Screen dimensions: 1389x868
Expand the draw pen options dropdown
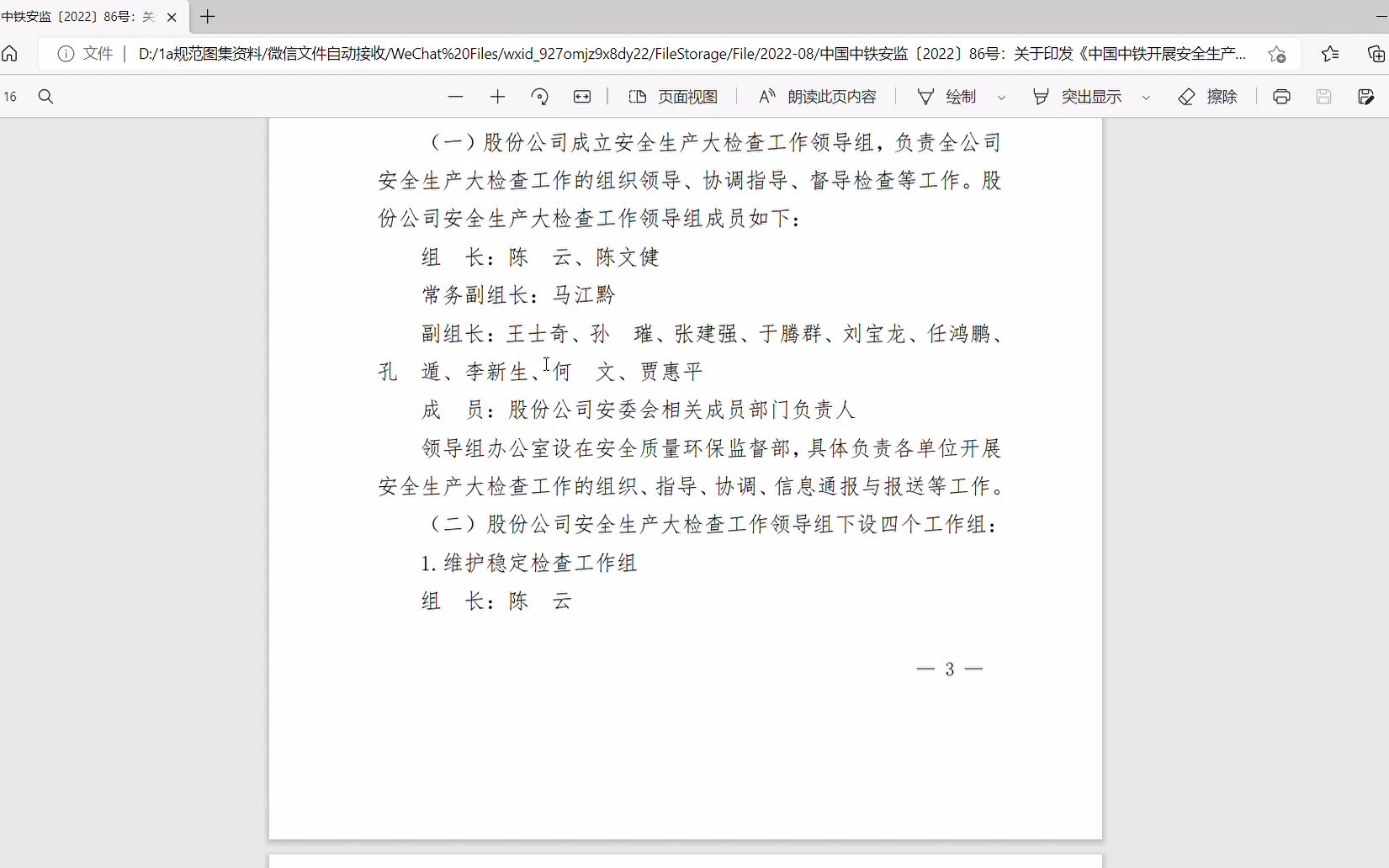tap(1001, 96)
